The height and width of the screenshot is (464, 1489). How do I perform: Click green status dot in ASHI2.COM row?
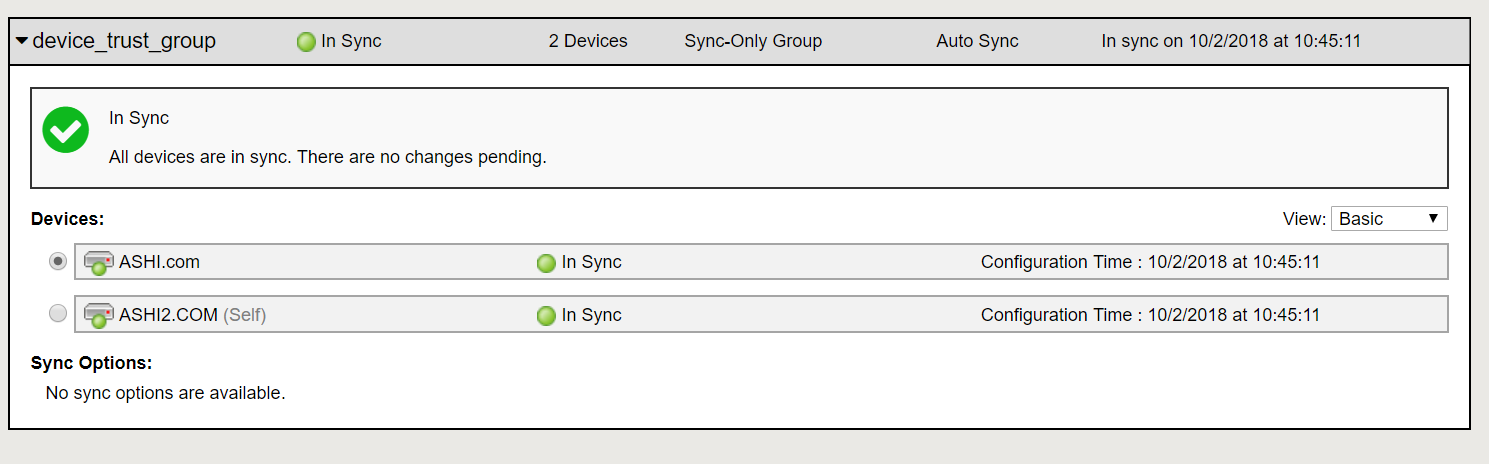click(x=546, y=316)
